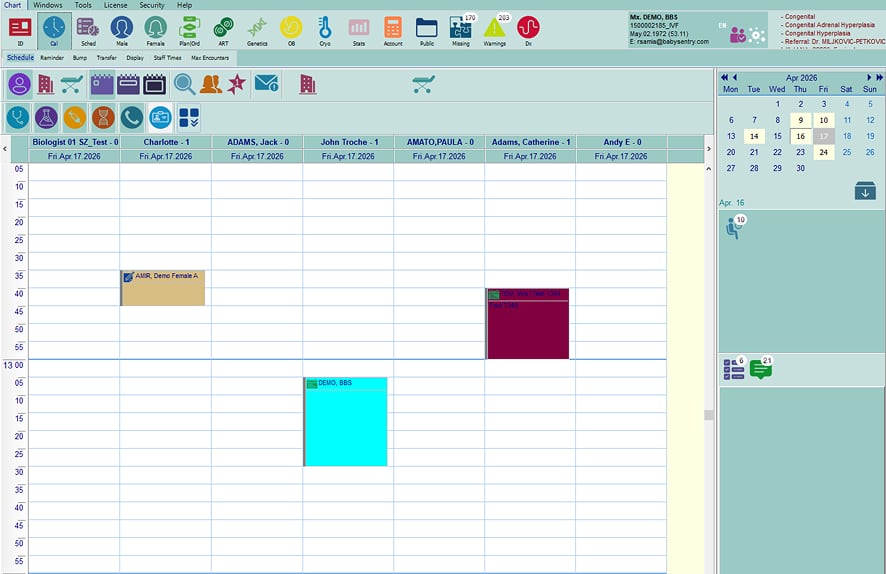Open the Male patient chart icon

(122, 31)
